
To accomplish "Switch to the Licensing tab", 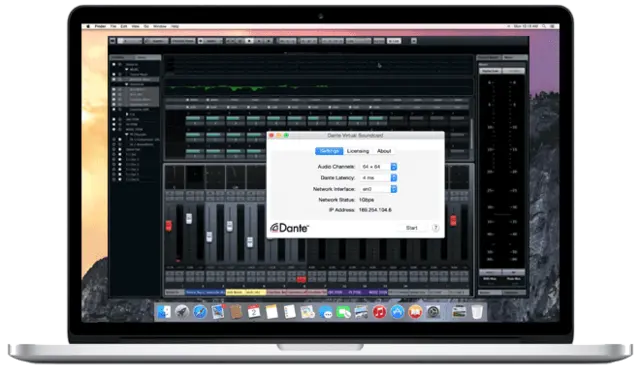I will click(358, 151).
